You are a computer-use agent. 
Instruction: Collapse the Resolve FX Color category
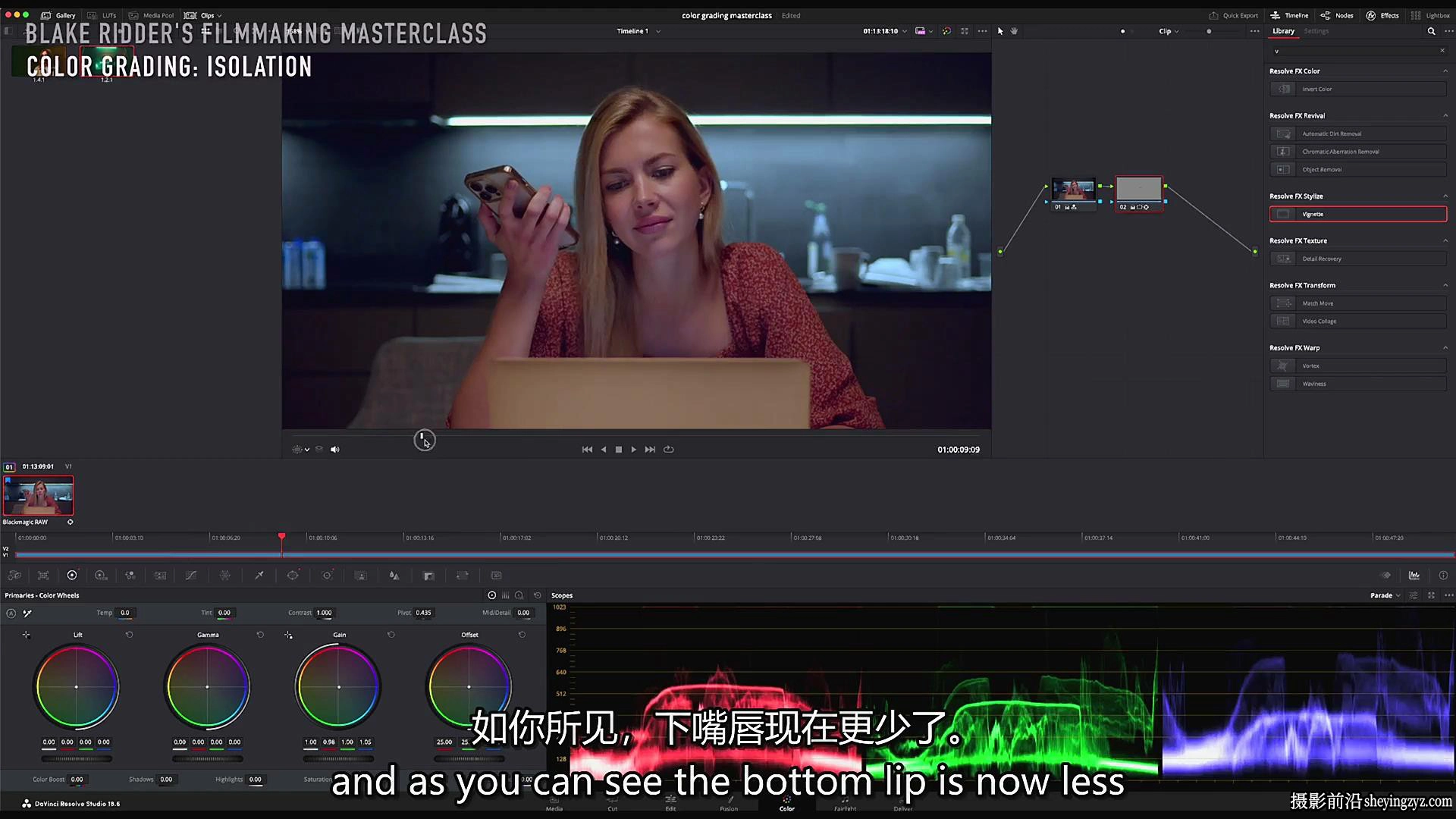[1445, 71]
